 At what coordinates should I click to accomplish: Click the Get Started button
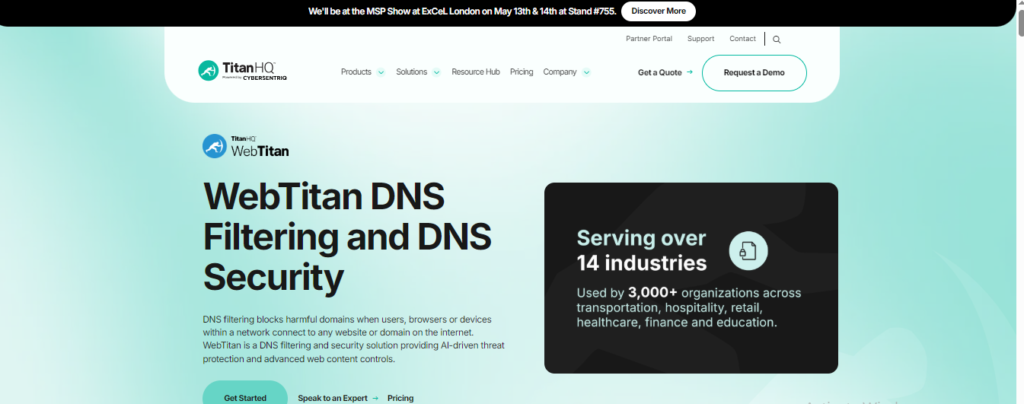click(245, 394)
